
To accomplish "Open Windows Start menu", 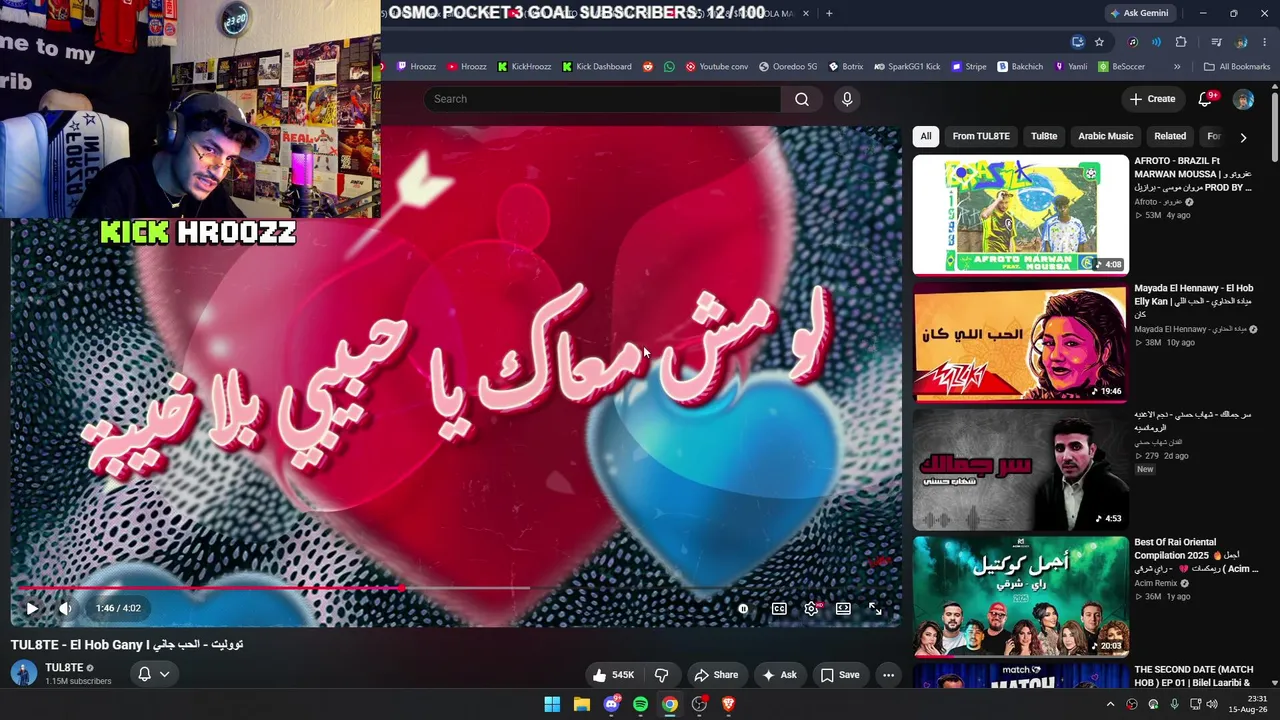I will click(x=552, y=704).
